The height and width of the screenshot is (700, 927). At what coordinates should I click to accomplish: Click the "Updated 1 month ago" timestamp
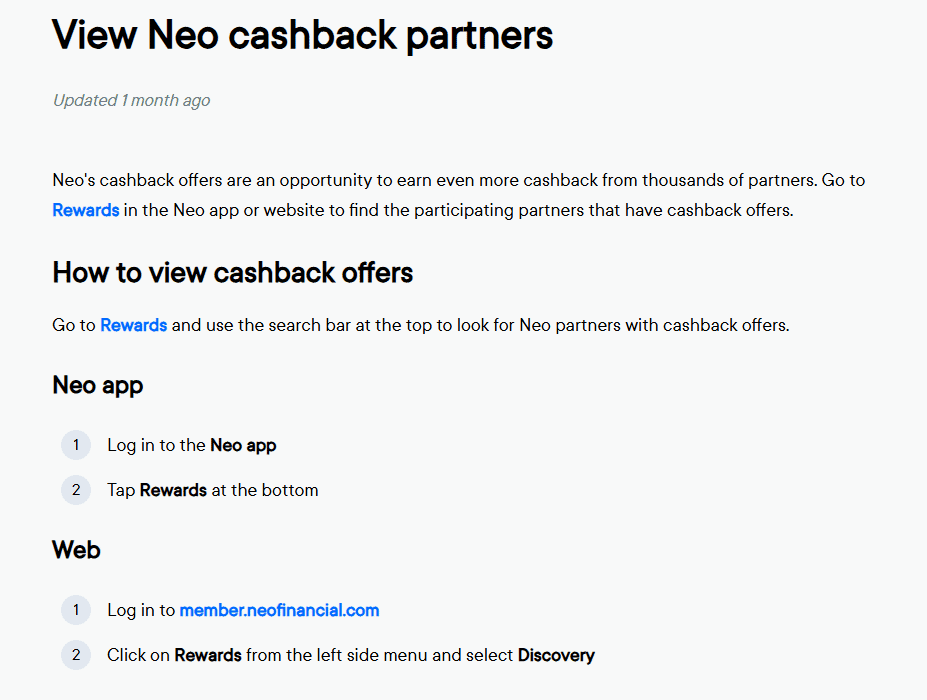point(131,100)
